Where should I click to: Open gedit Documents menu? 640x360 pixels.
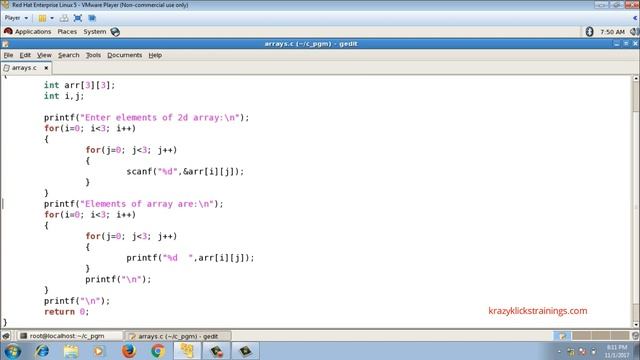[x=124, y=55]
